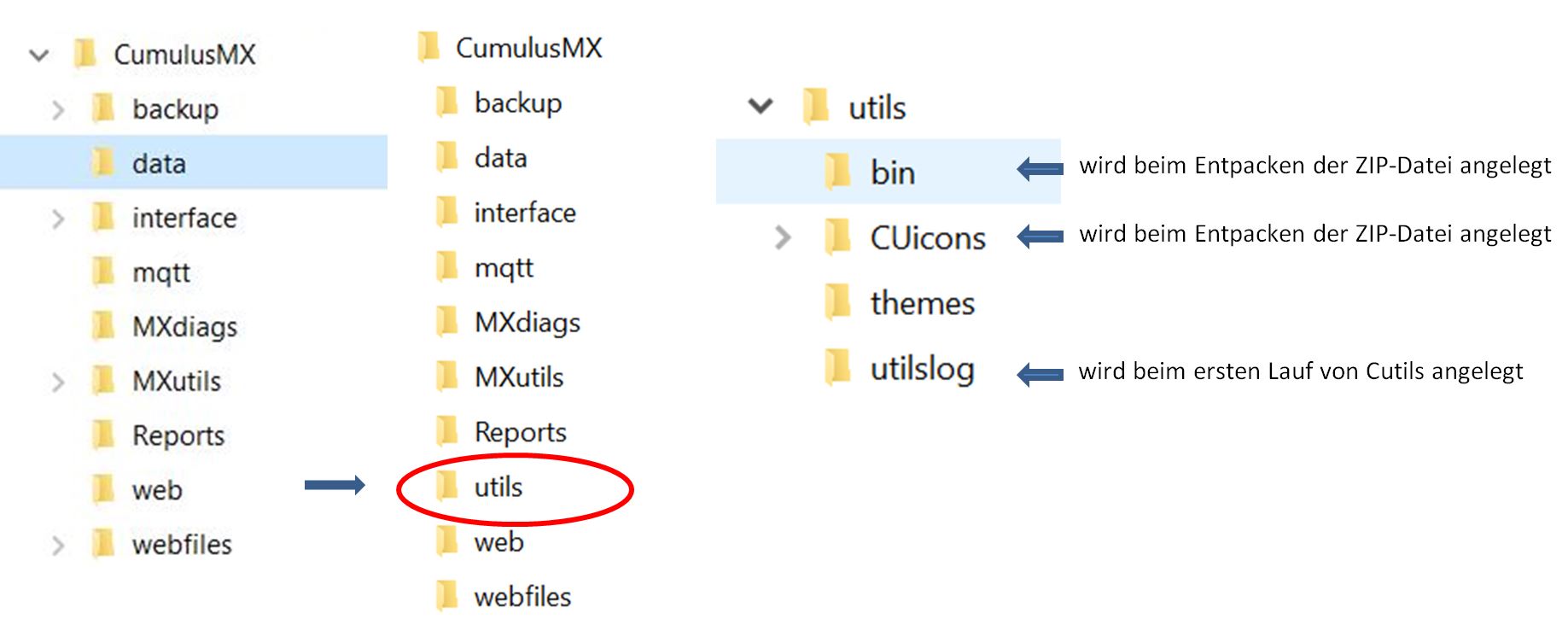This screenshot has width=1568, height=631.
Task: Click the mqtt folder icon in left tree
Action: pos(103,272)
